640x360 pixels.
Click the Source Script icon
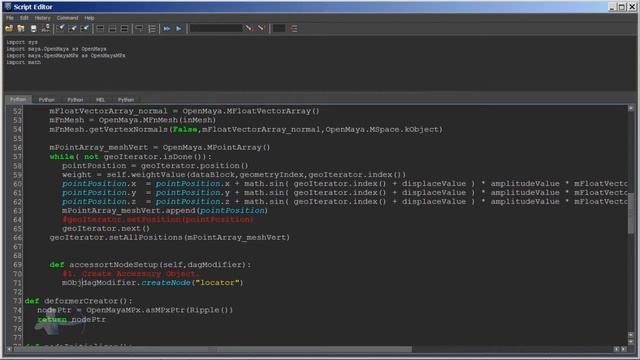(x=21, y=29)
